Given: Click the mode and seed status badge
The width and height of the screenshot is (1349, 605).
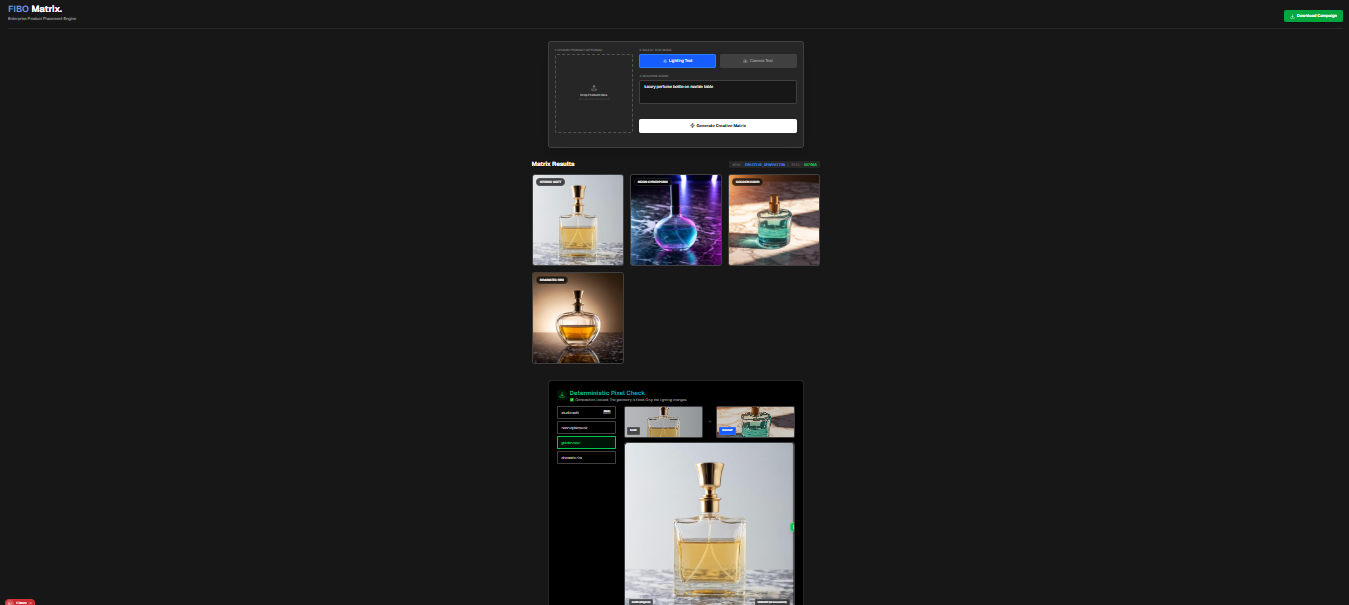Looking at the screenshot, I should (774, 164).
